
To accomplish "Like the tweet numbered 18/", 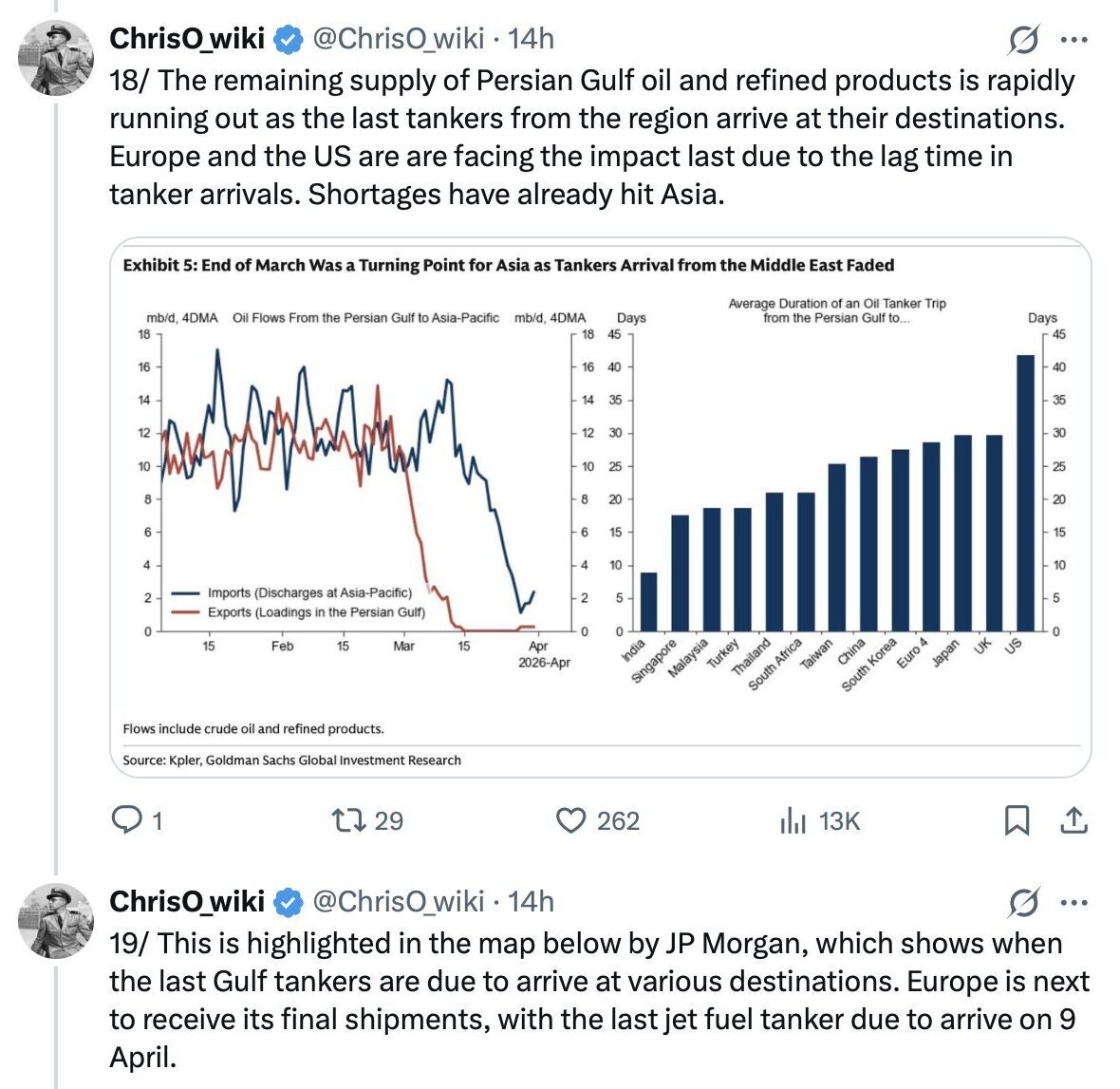I will (x=570, y=820).
